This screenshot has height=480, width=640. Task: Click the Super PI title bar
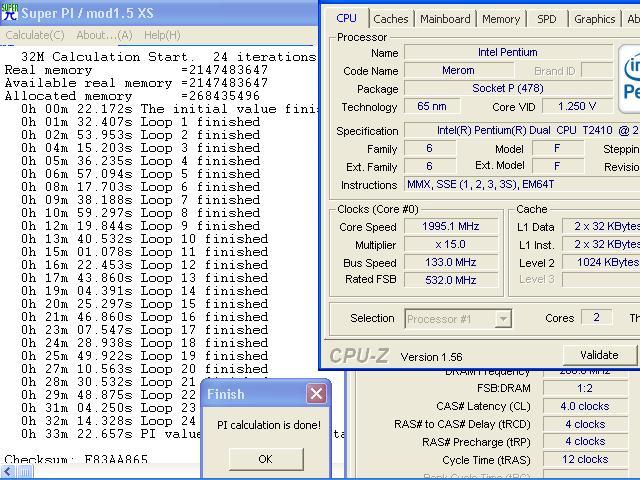pos(159,13)
